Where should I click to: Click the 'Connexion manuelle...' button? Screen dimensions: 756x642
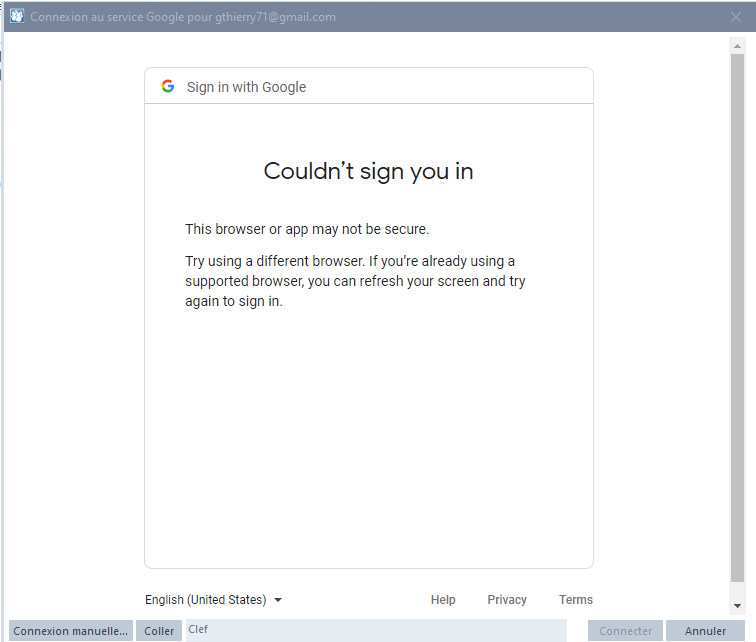(71, 631)
